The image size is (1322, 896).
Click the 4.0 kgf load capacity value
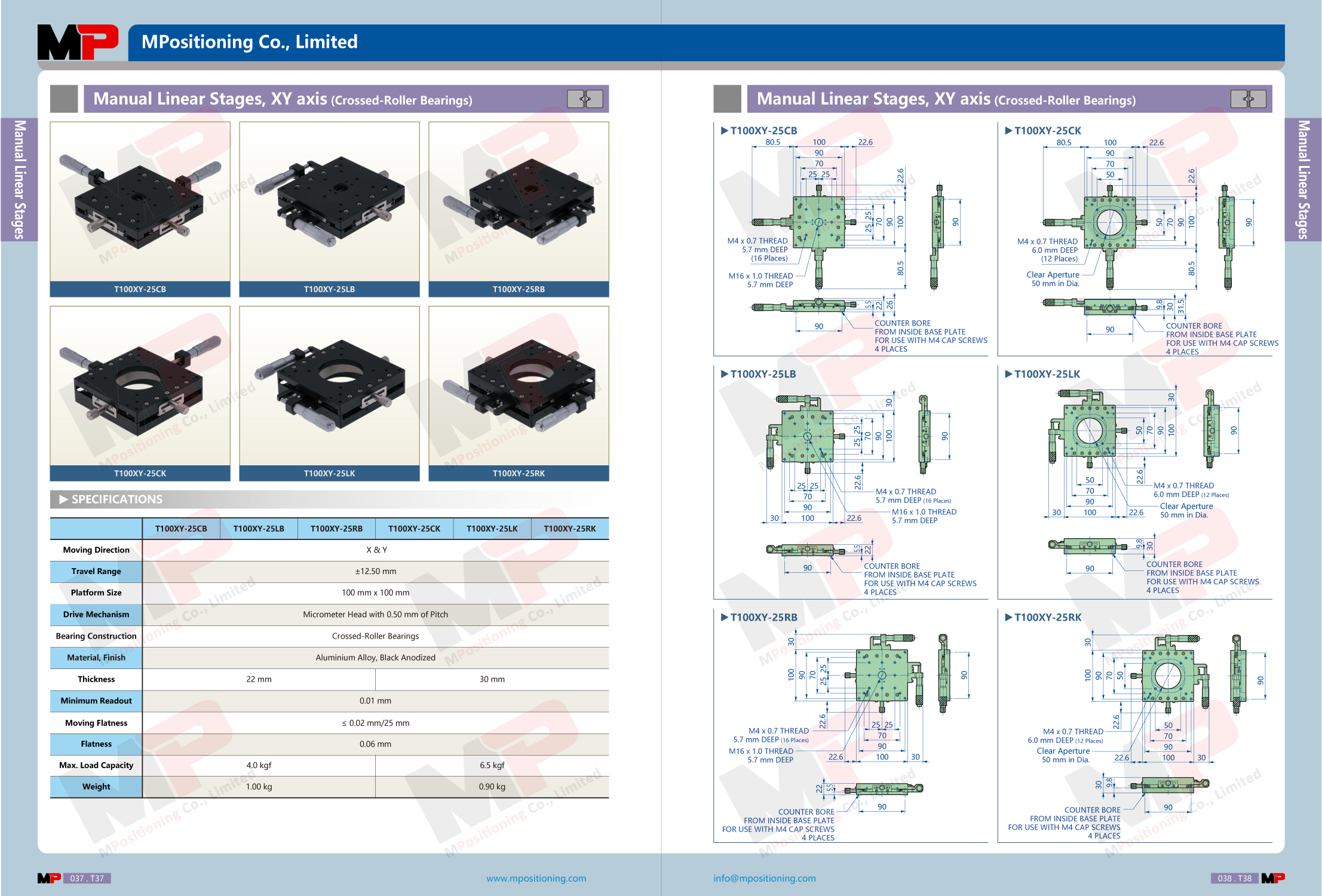tap(259, 765)
